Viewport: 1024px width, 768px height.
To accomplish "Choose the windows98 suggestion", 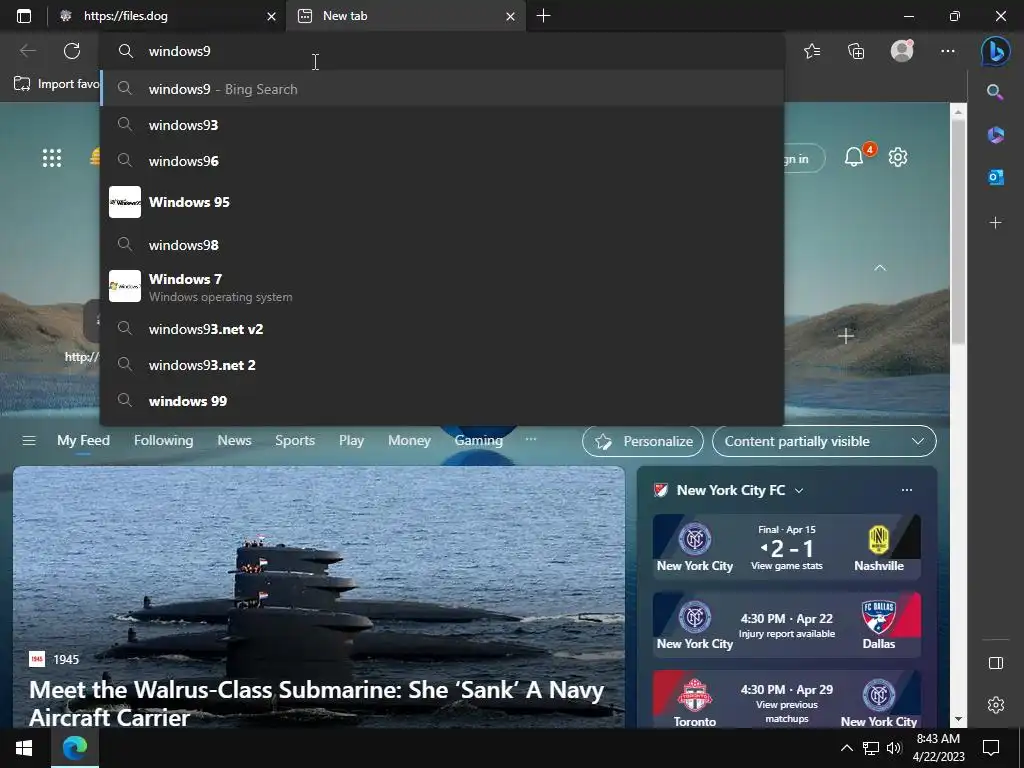I will coord(442,245).
